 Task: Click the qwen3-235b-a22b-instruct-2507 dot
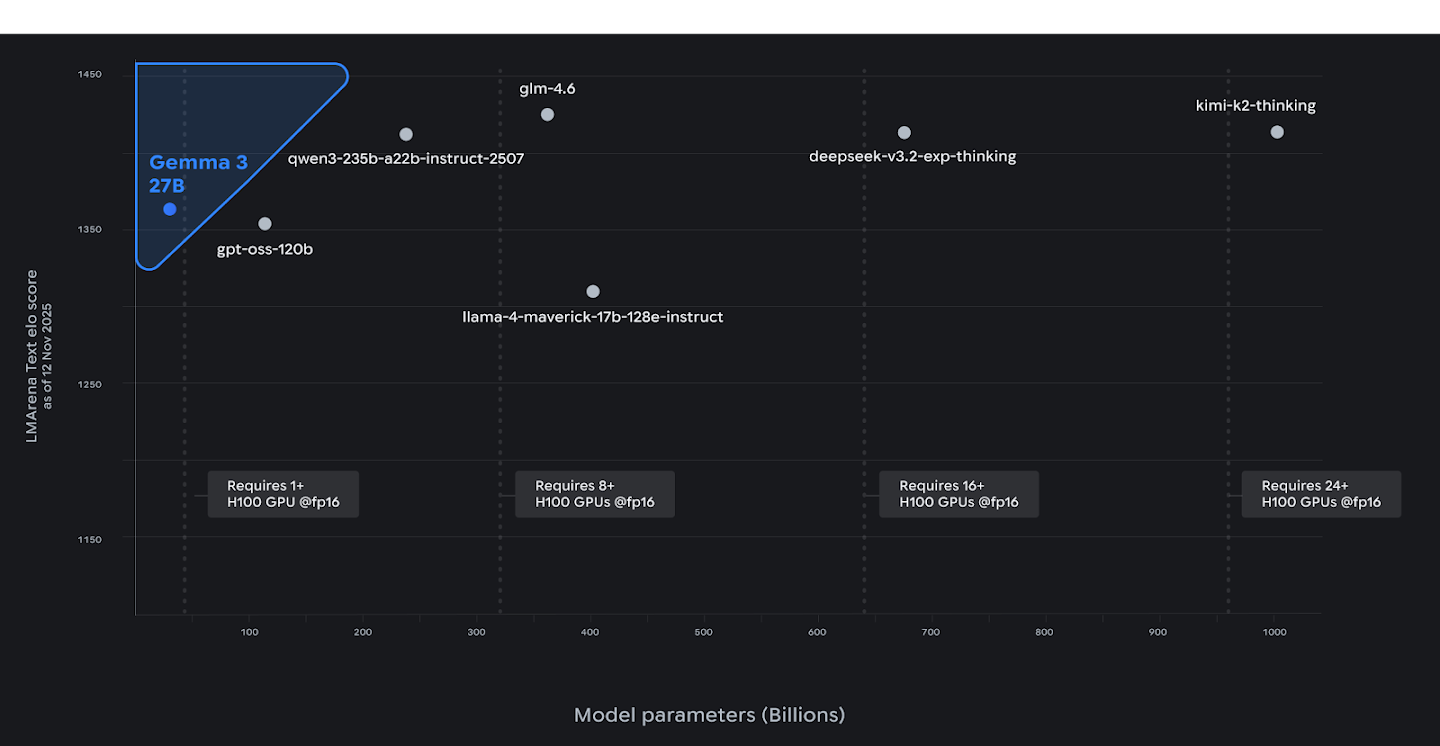click(406, 134)
